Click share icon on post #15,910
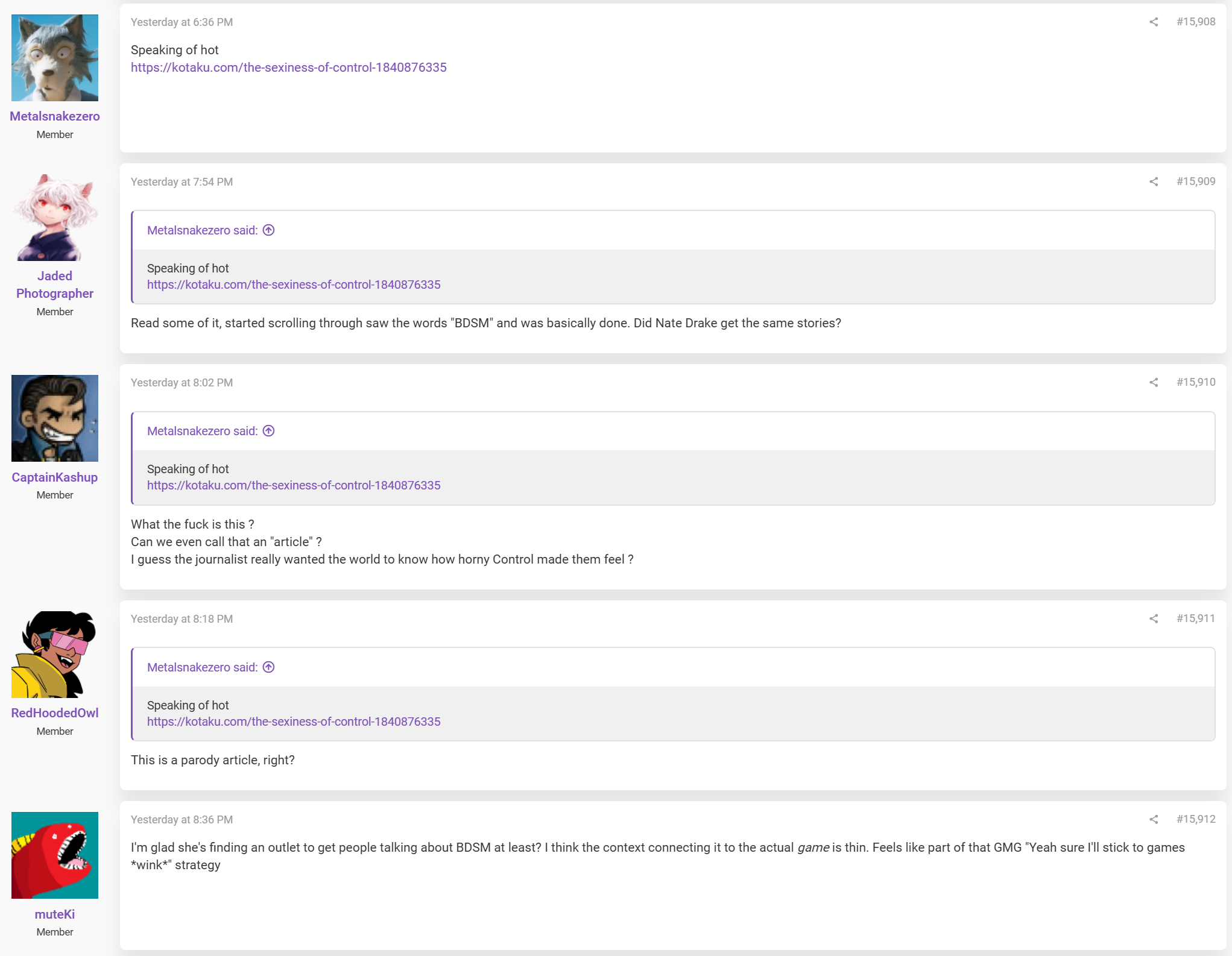The image size is (1232, 956). click(x=1154, y=383)
